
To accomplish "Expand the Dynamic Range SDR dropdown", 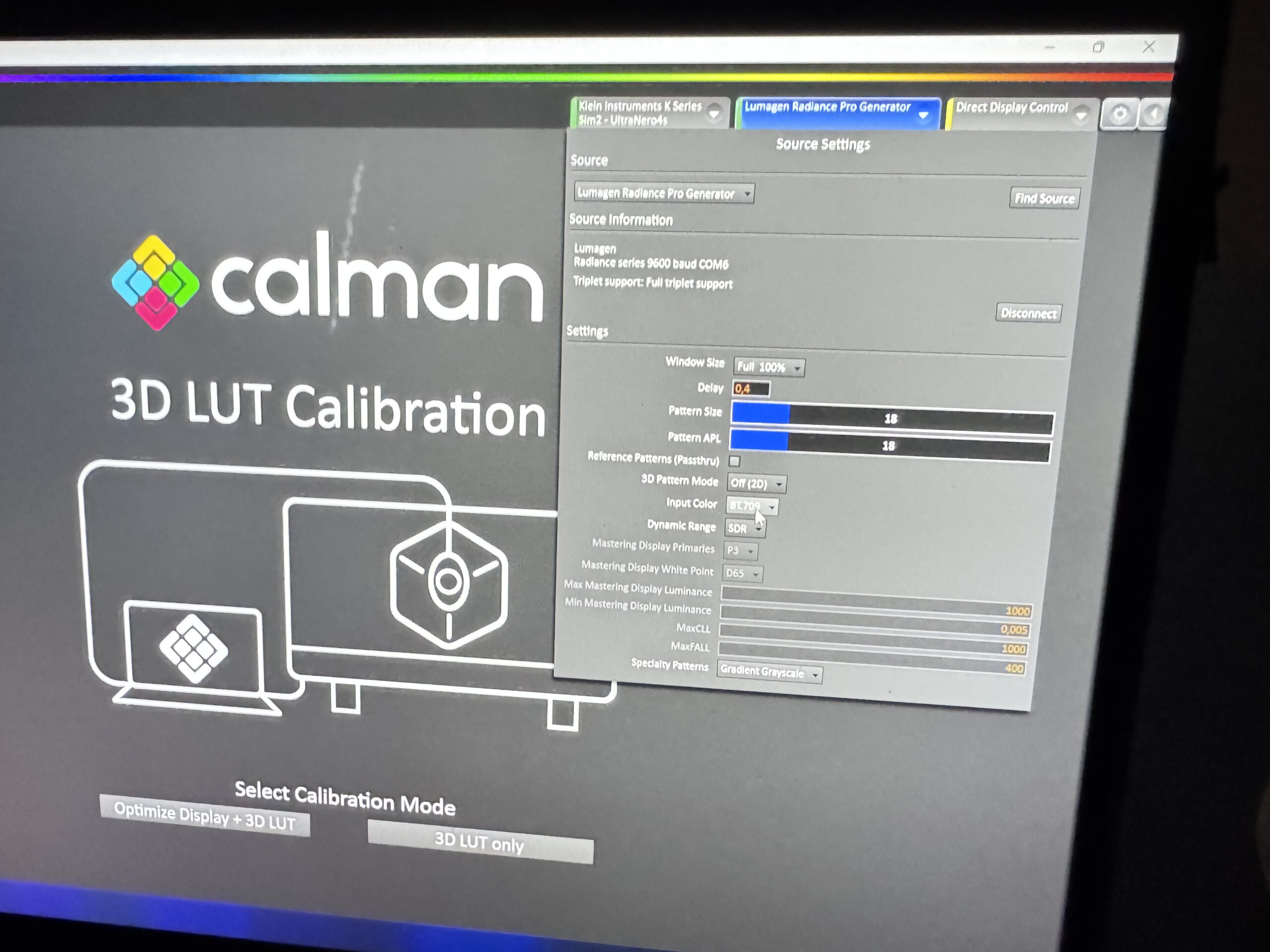I will (744, 528).
